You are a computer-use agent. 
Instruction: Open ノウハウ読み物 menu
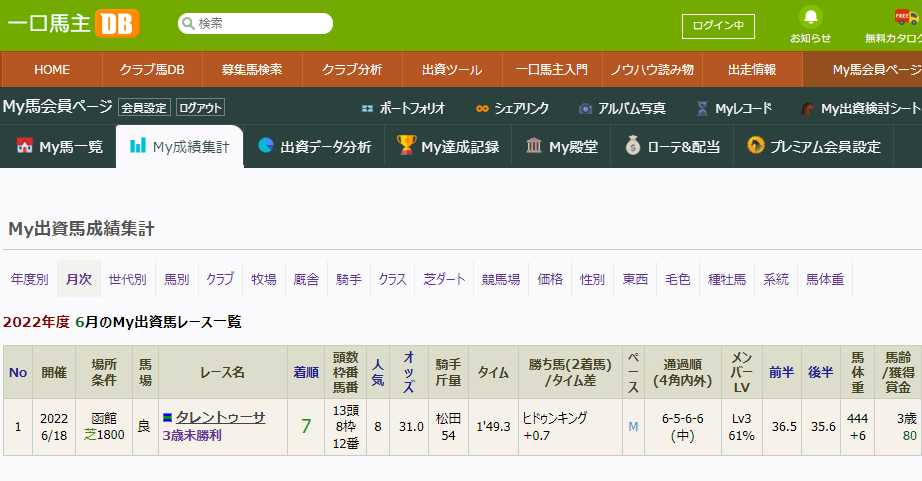tap(652, 69)
